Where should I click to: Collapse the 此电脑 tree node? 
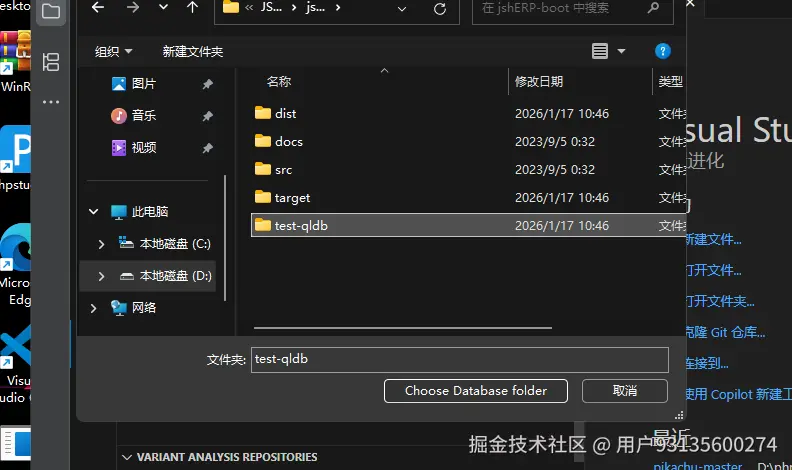click(93, 212)
